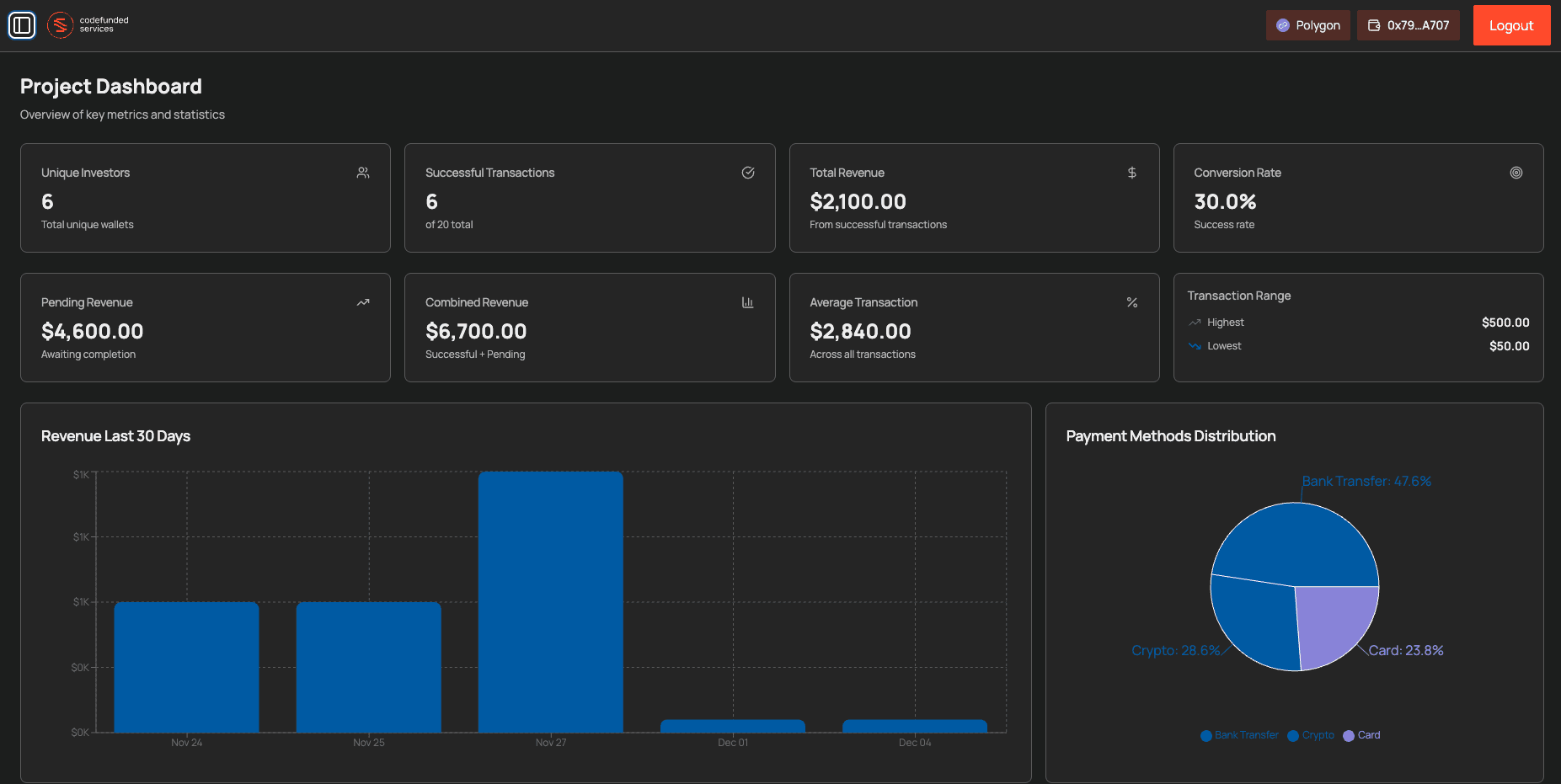Select the Conversion Rate target icon

[1516, 173]
